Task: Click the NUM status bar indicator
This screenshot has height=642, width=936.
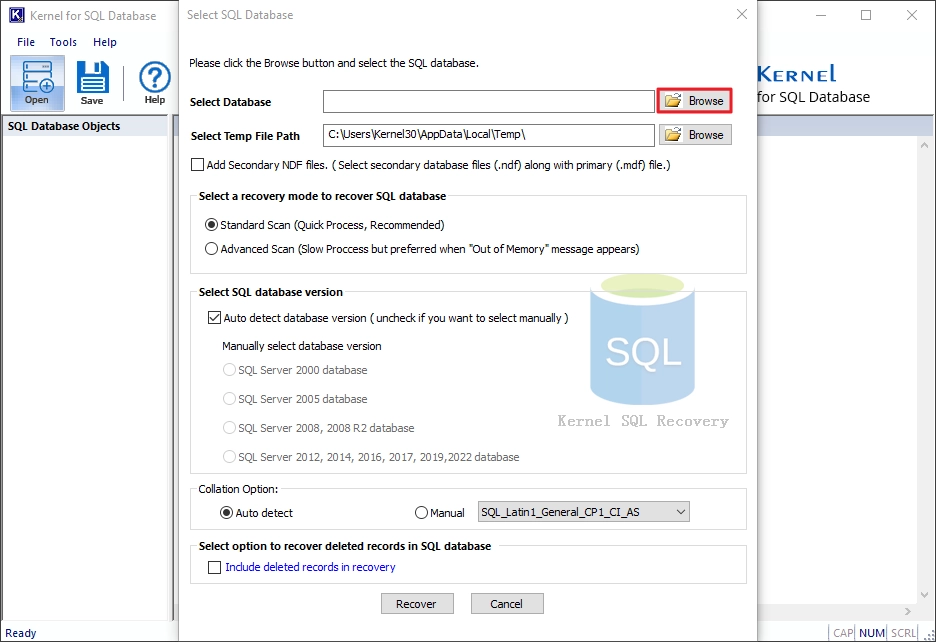Action: pos(872,633)
